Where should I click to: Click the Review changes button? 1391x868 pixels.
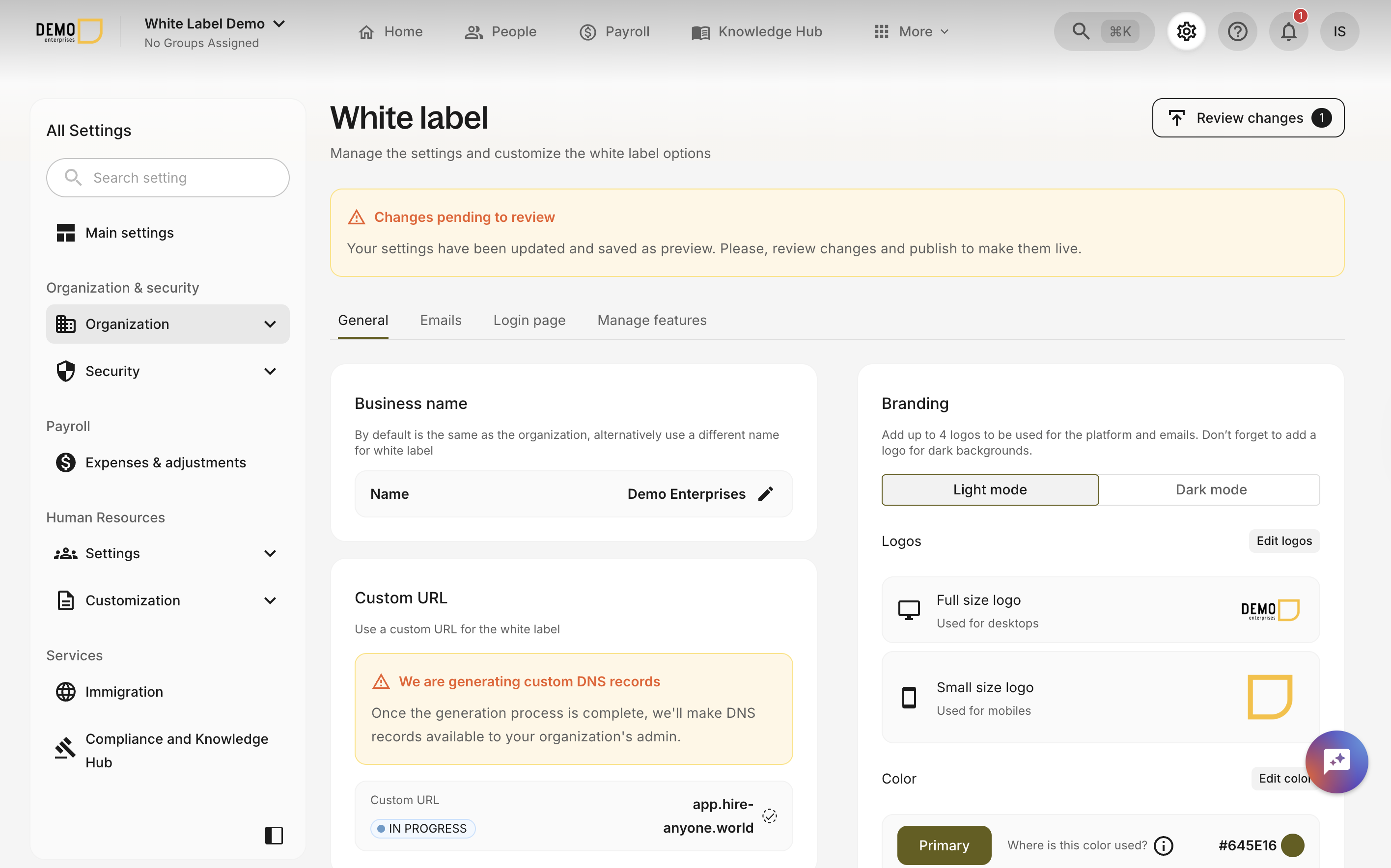coord(1248,118)
